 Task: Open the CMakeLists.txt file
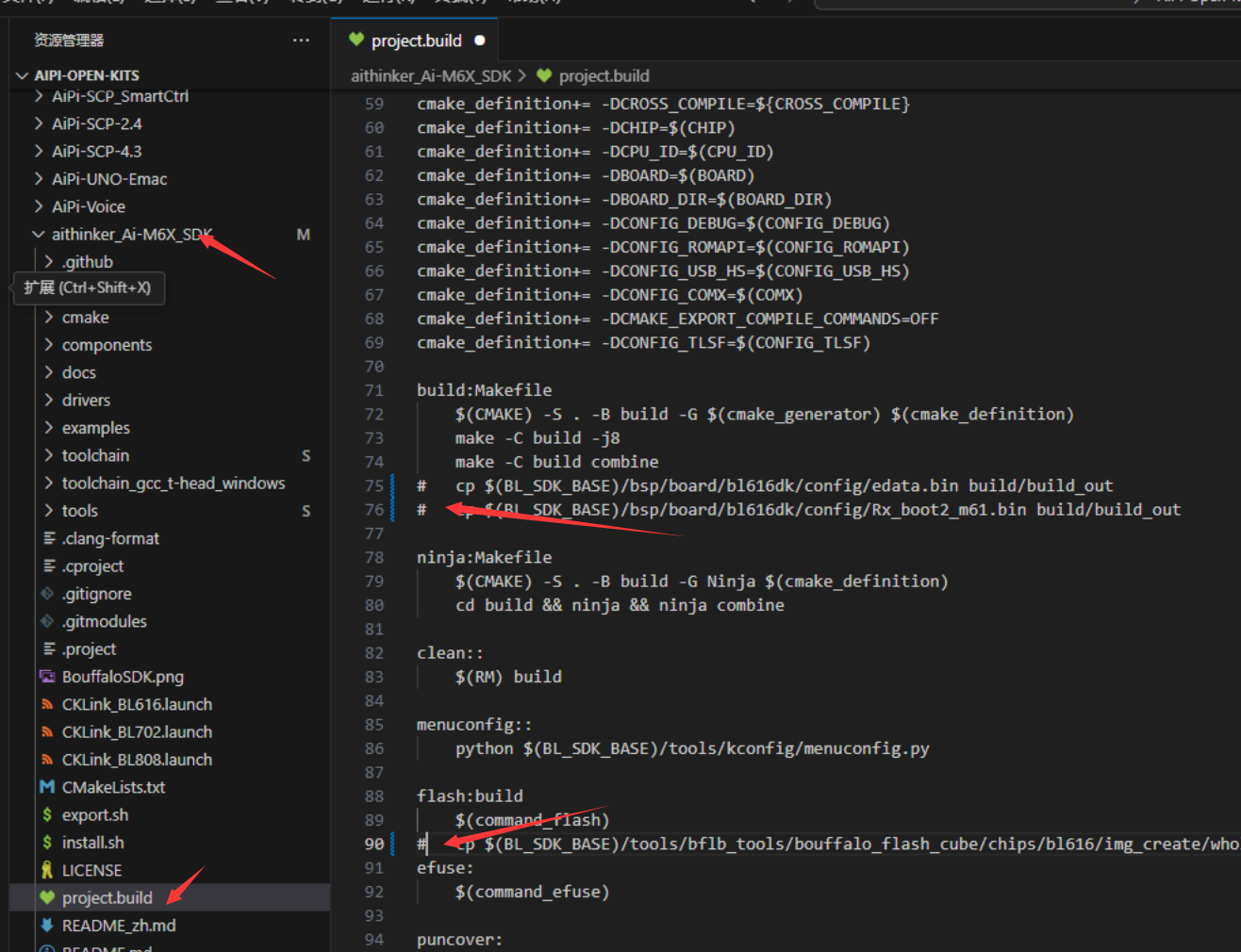[x=113, y=787]
